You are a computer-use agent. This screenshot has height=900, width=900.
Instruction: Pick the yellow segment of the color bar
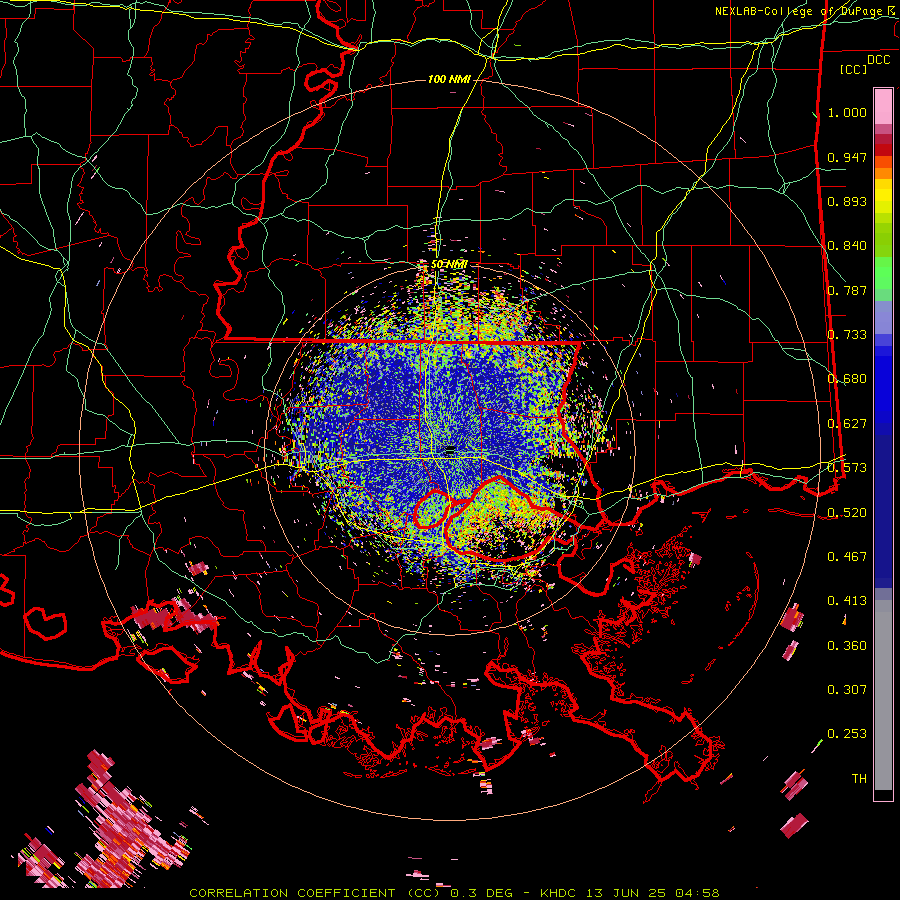[x=883, y=197]
